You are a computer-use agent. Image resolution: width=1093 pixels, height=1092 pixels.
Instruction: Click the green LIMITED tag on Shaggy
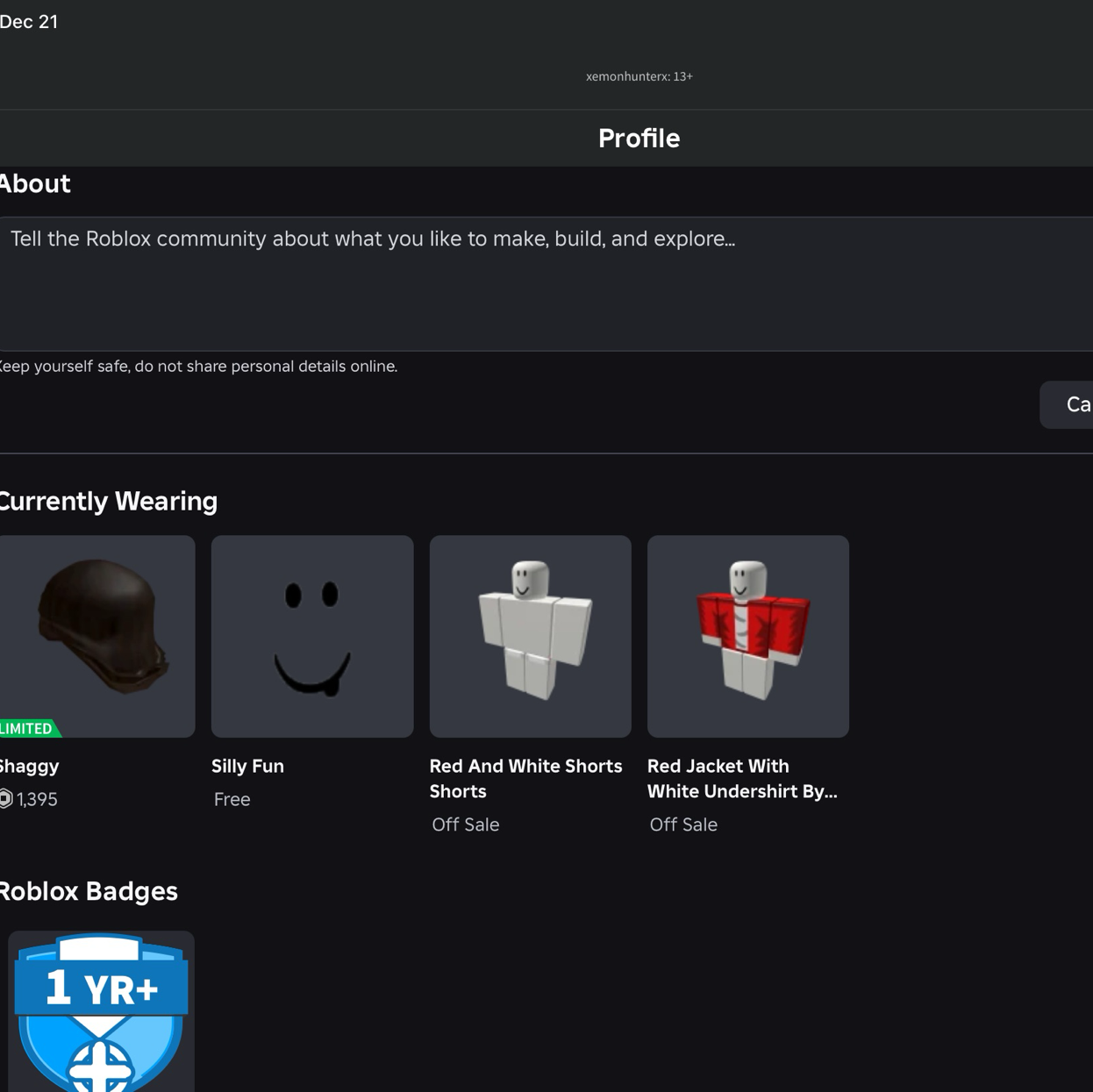coord(28,729)
